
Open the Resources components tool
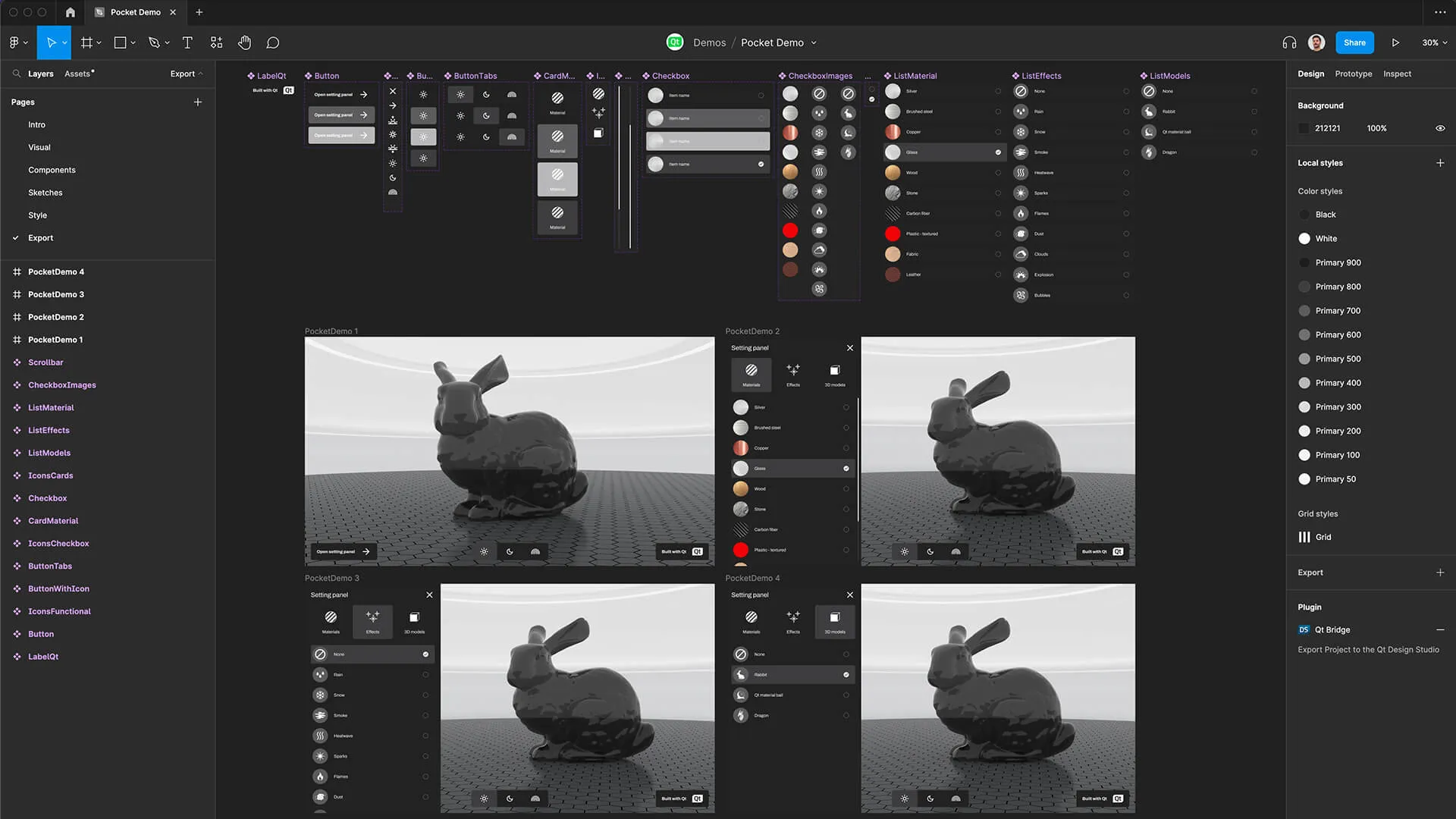[216, 42]
